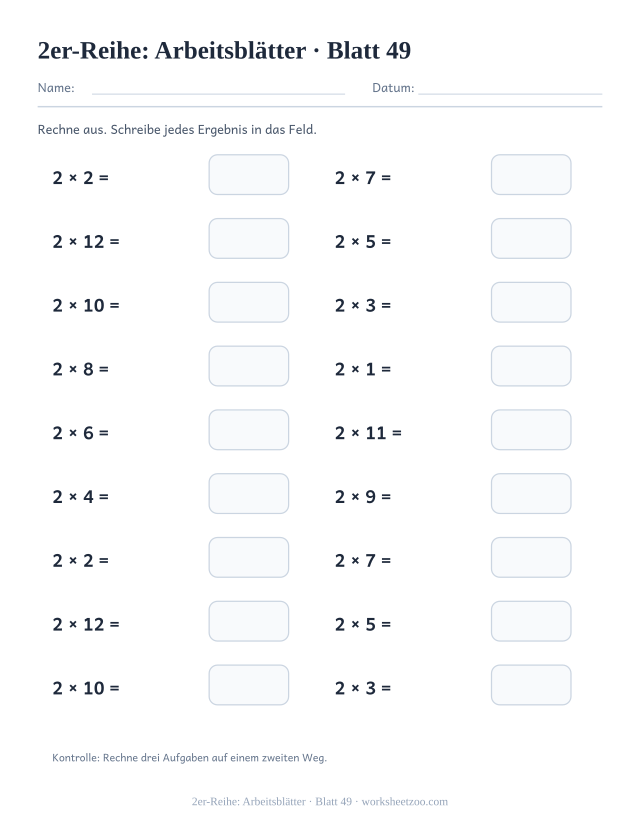
Task: Select the second 2 × 7 answer box
Action: (531, 558)
